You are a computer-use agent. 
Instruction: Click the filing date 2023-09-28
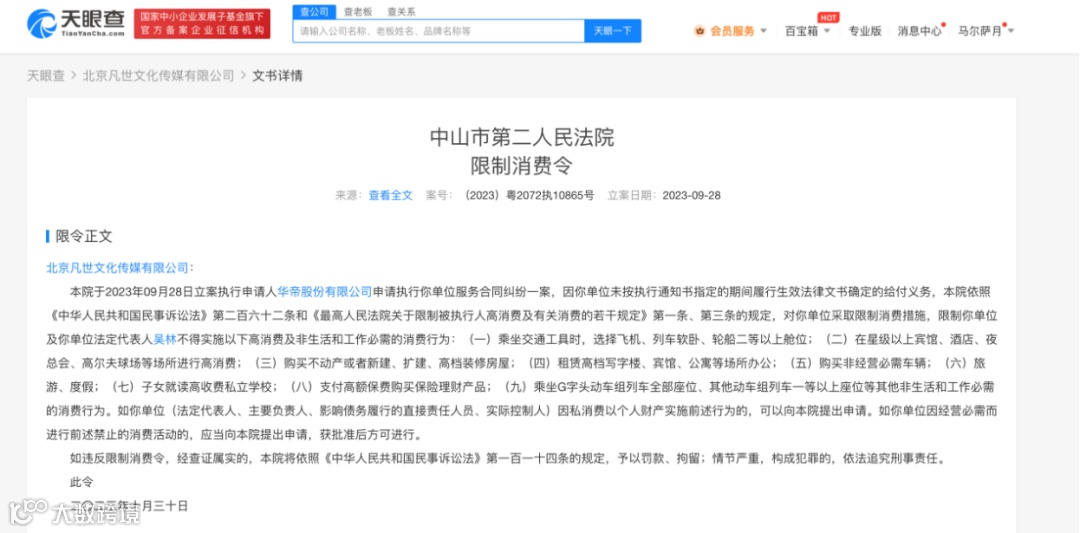coord(692,195)
